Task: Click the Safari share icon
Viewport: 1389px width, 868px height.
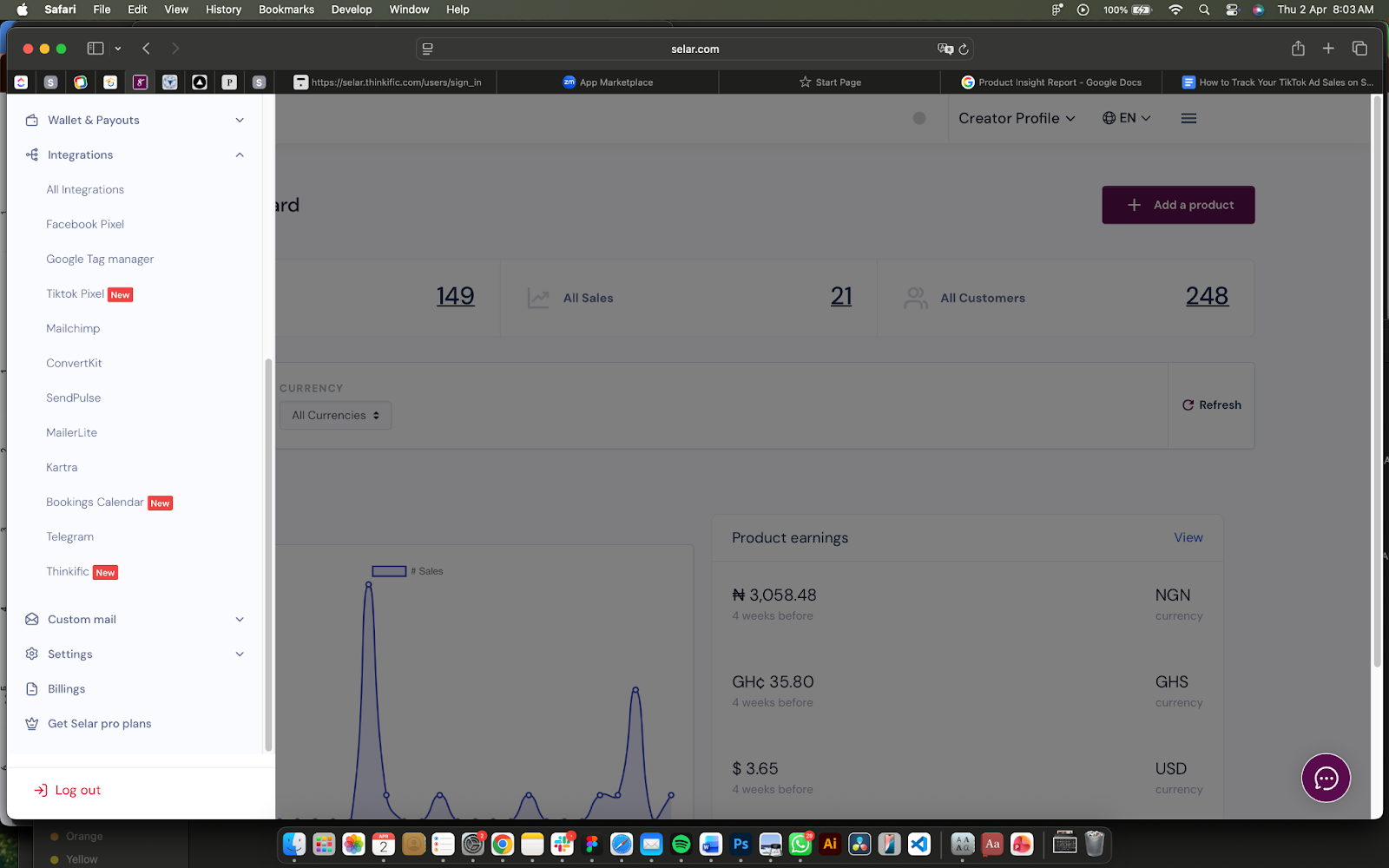Action: click(x=1298, y=49)
